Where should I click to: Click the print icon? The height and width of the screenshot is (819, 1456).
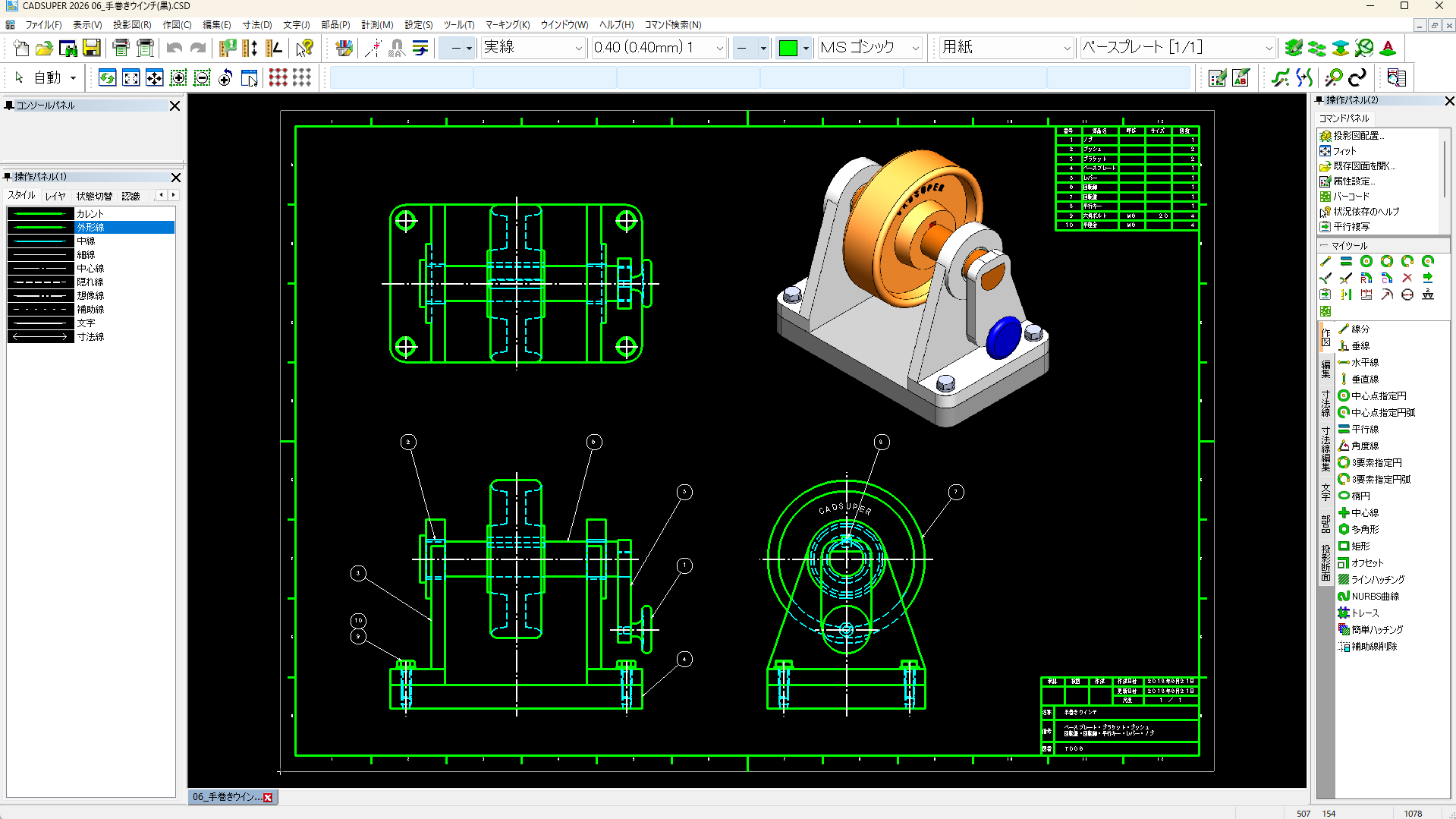coord(121,49)
